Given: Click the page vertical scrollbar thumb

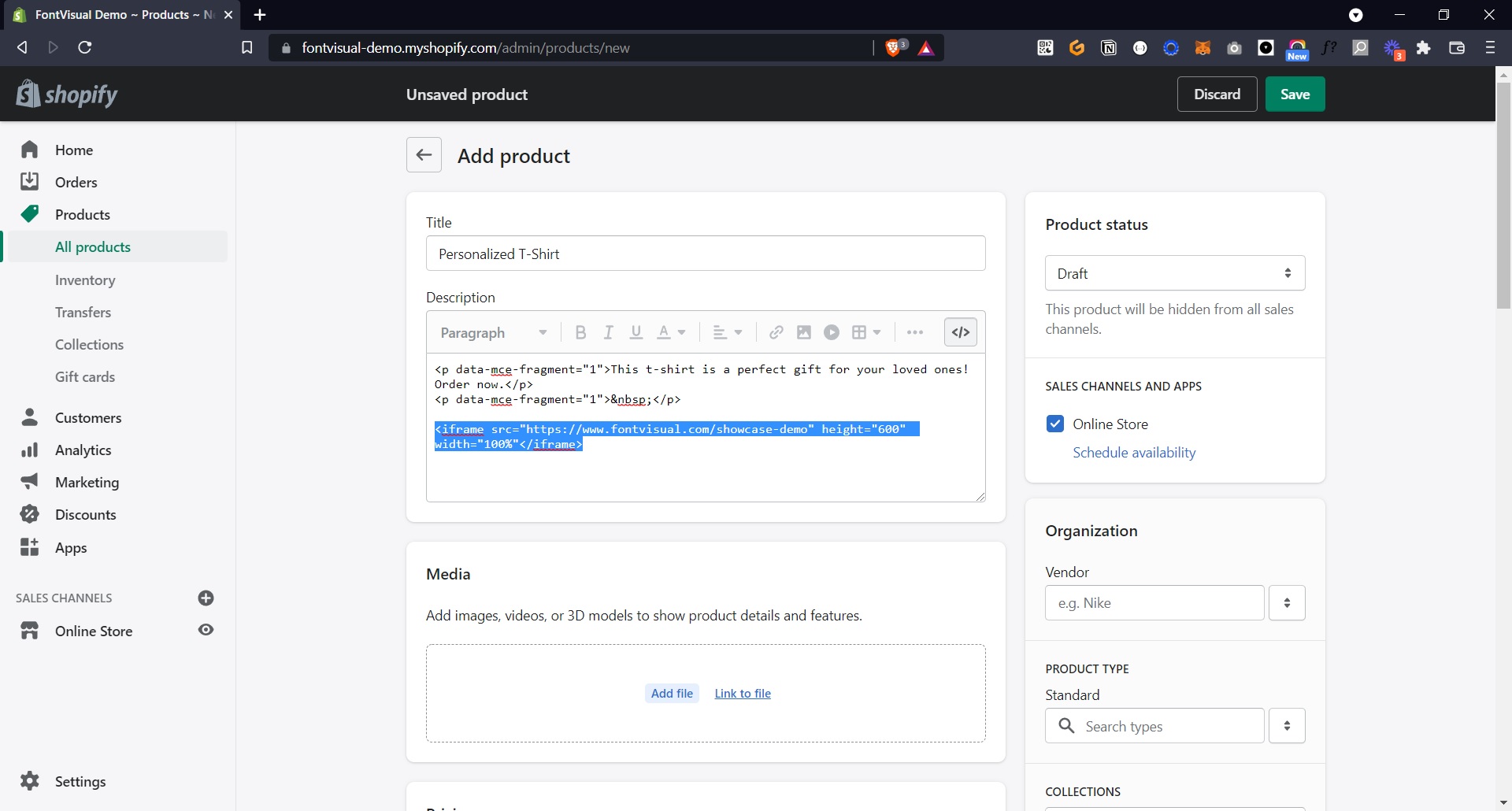Looking at the screenshot, I should (1503, 195).
